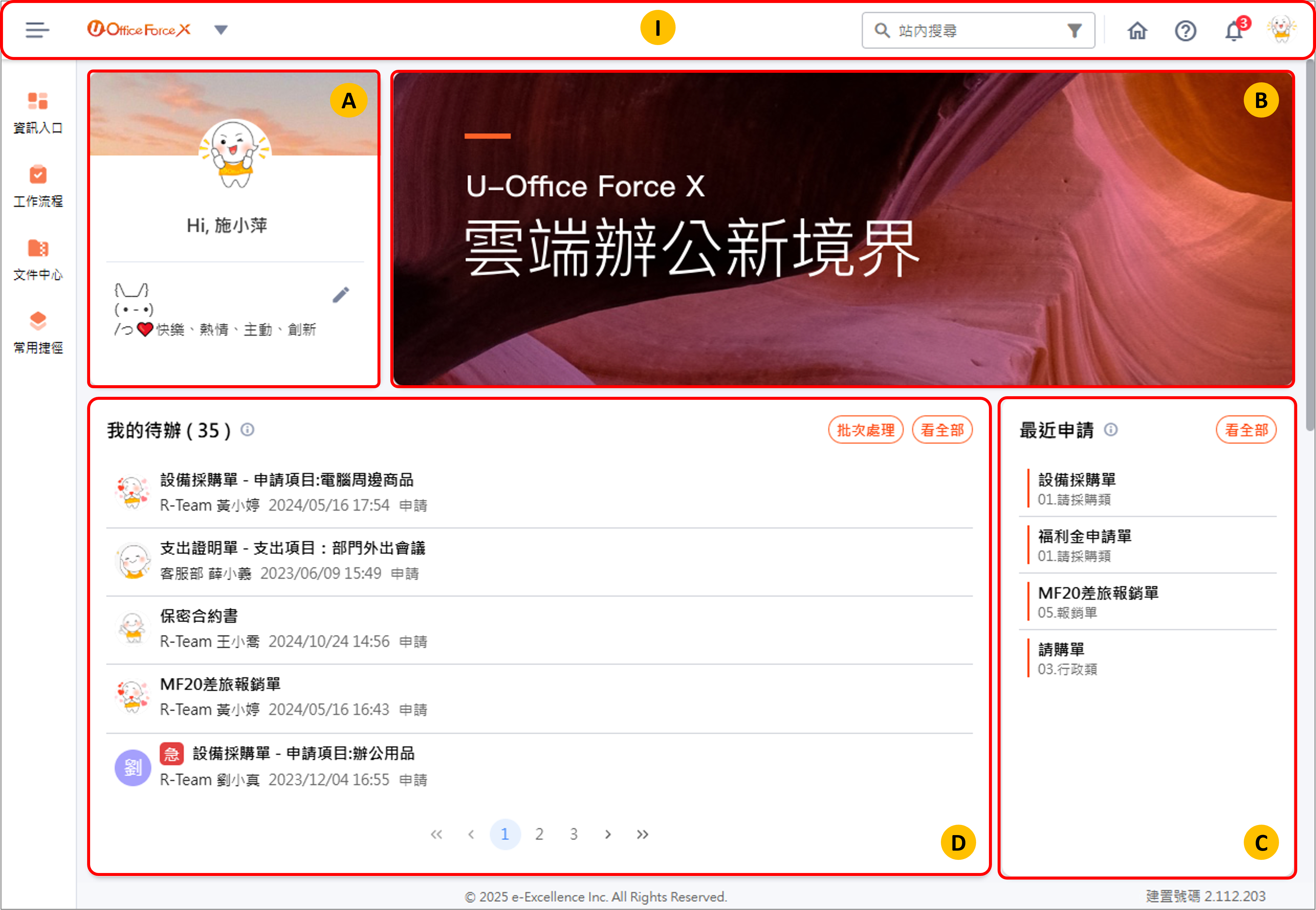
Task: Click 看全部 in the 最近申請 panel
Action: point(1246,430)
